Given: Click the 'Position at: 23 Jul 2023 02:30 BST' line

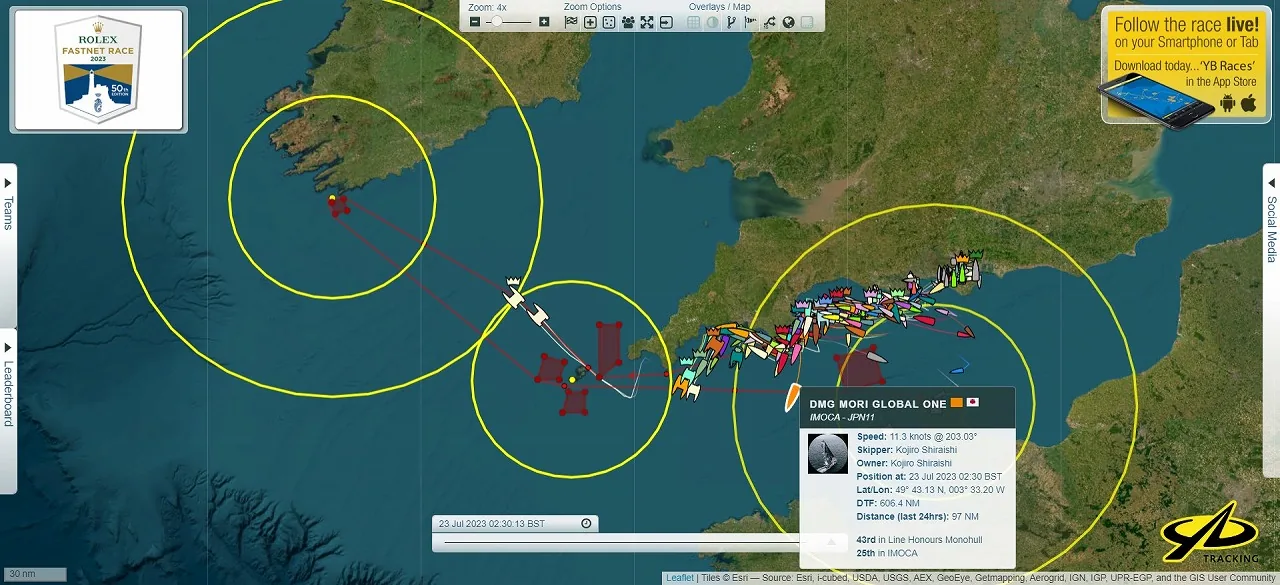Looking at the screenshot, I should [x=929, y=476].
